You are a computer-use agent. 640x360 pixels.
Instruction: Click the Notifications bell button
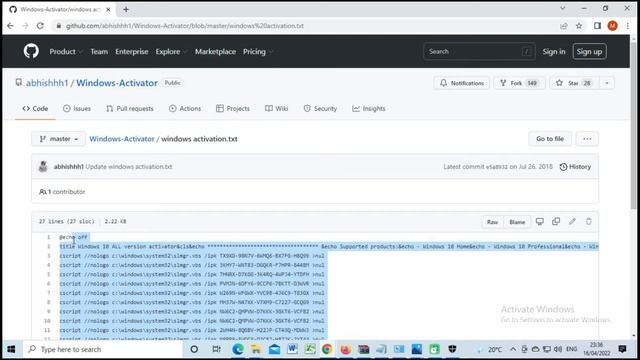coord(462,83)
